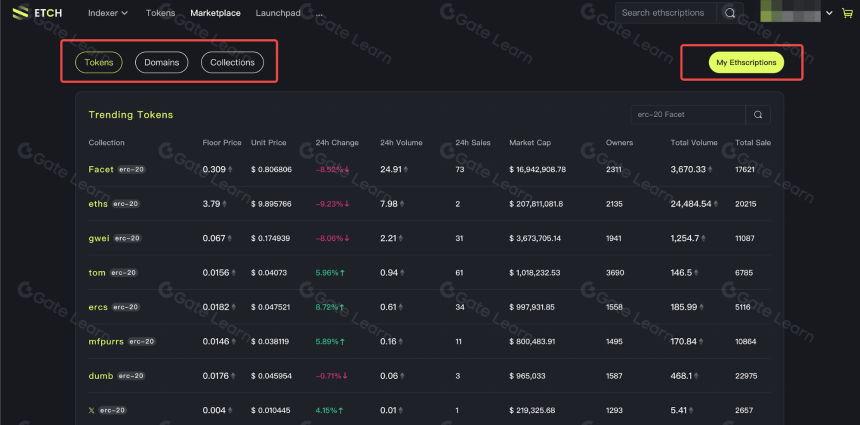Click the erc-20 badge beside Facet
The width and height of the screenshot is (860, 425).
(x=132, y=169)
